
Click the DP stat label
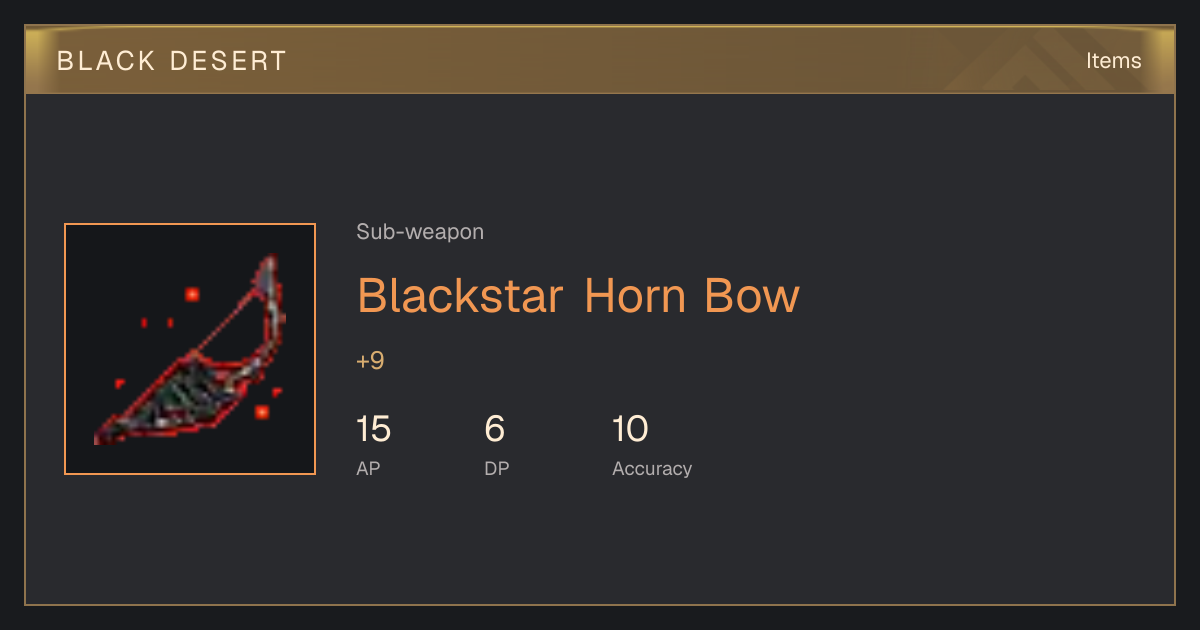point(497,468)
